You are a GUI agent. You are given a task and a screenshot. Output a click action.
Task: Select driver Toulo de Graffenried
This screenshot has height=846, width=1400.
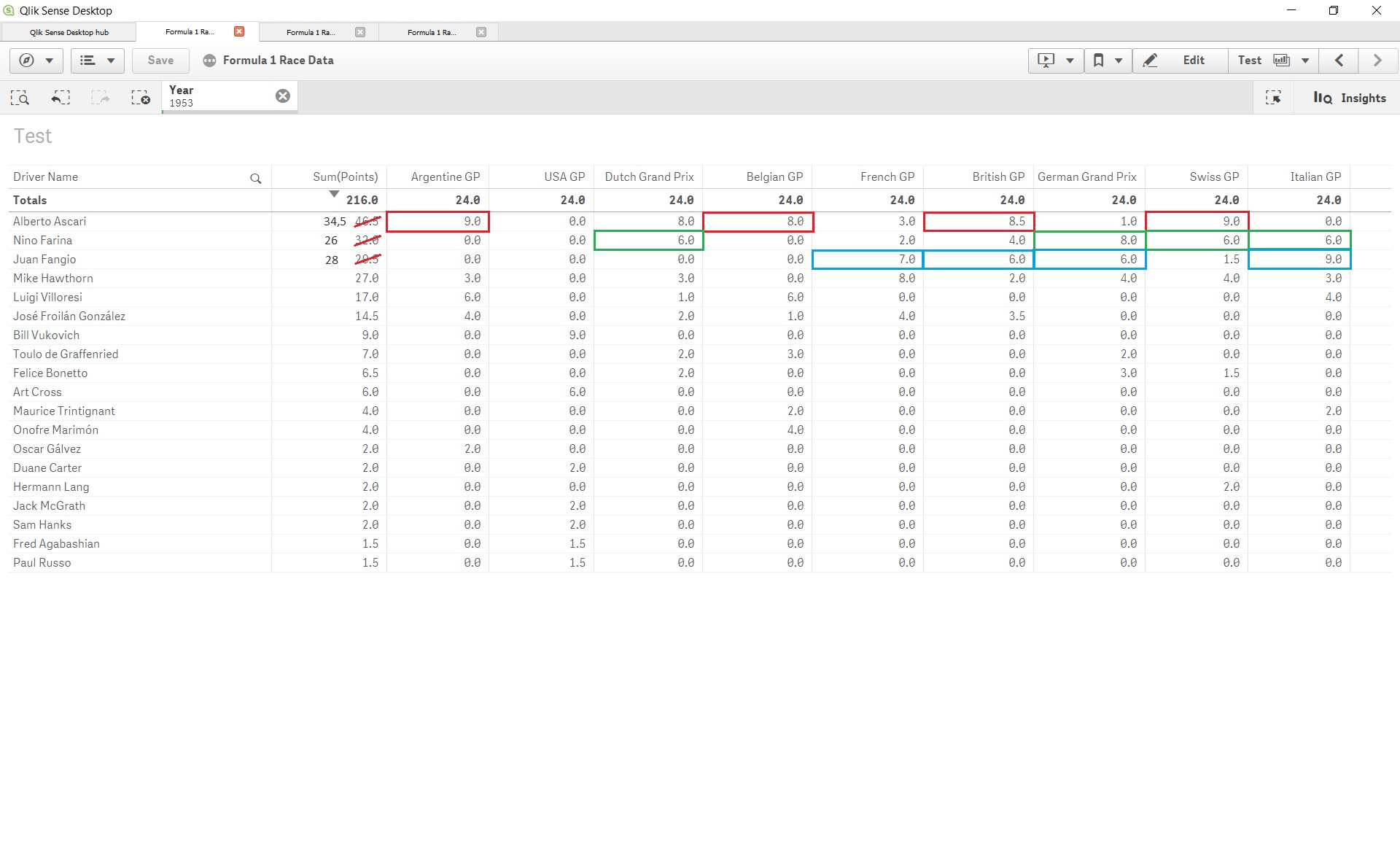pos(66,354)
